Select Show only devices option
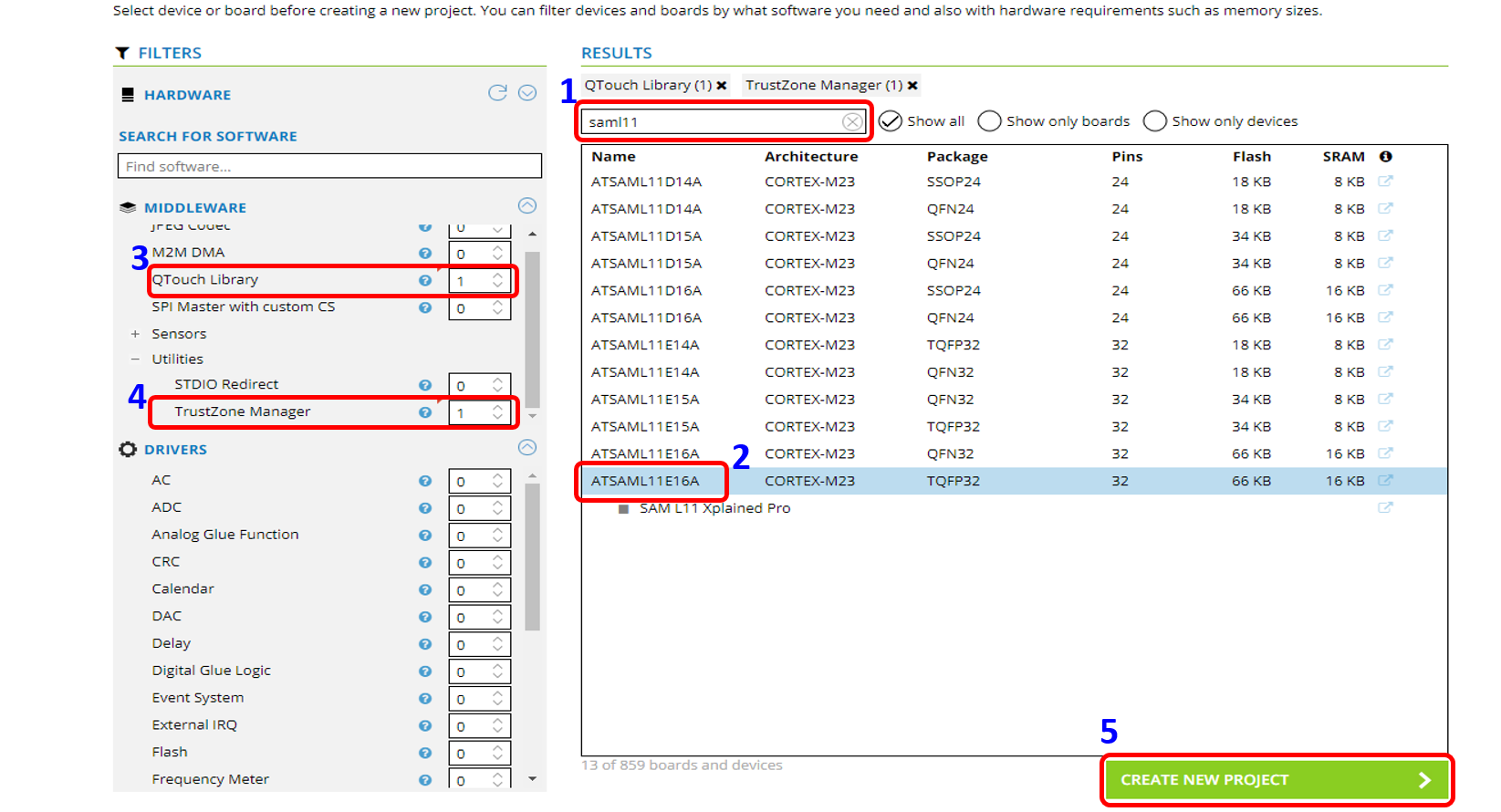The width and height of the screenshot is (1501, 812). pos(1155,121)
